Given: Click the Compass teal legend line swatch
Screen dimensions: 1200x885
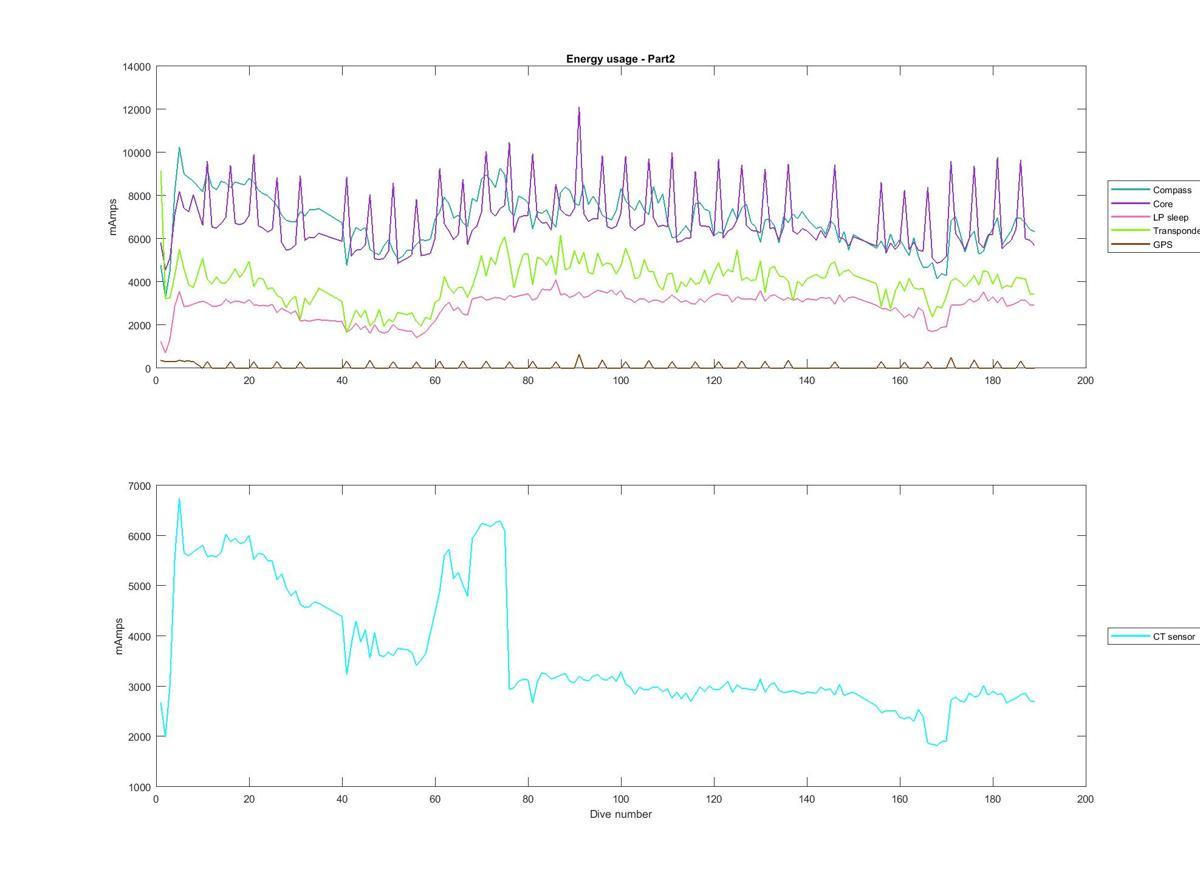Looking at the screenshot, I should (x=1131, y=190).
